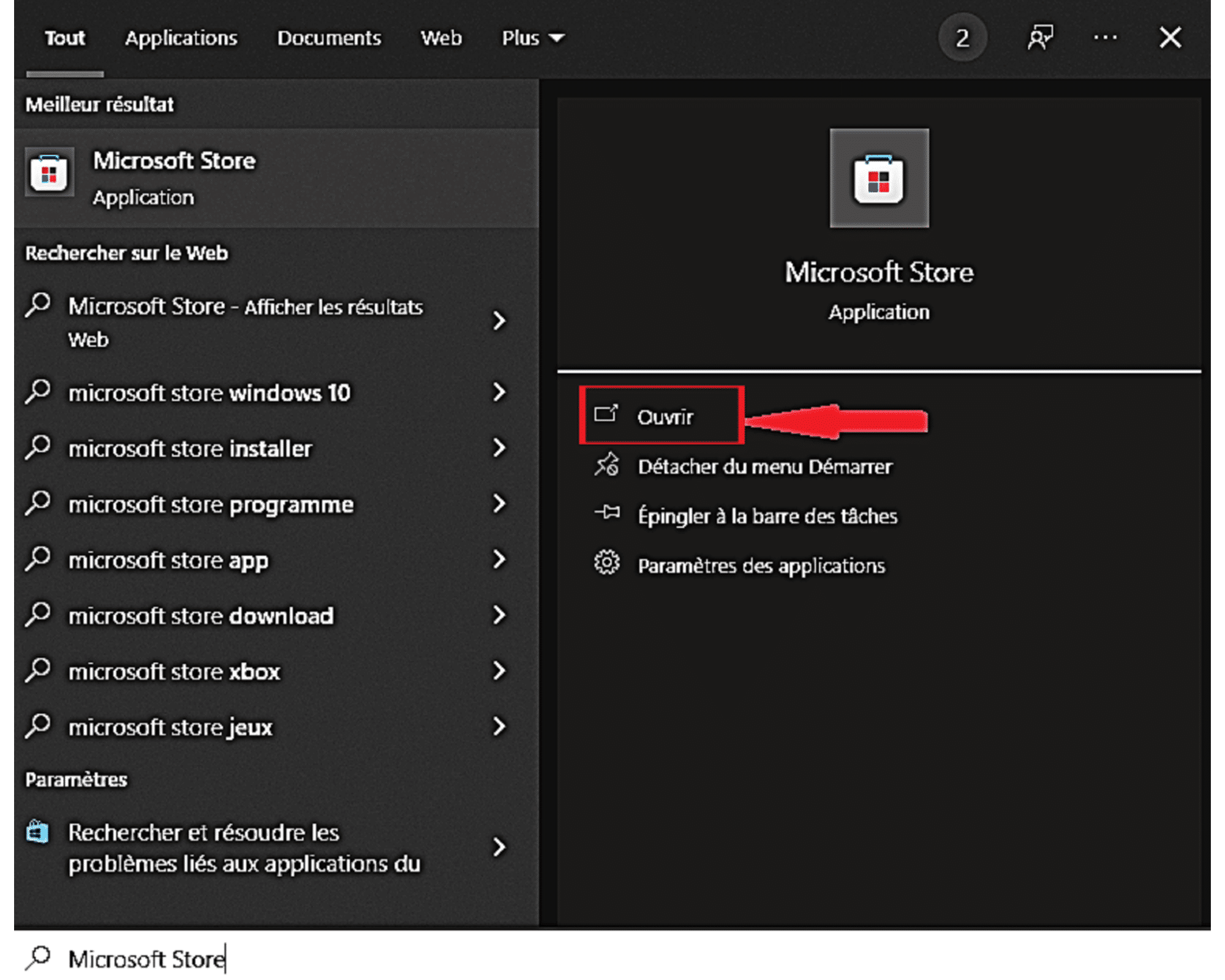Click the search magnifier beside app suggestion
The image size is (1225, 980).
point(38,559)
